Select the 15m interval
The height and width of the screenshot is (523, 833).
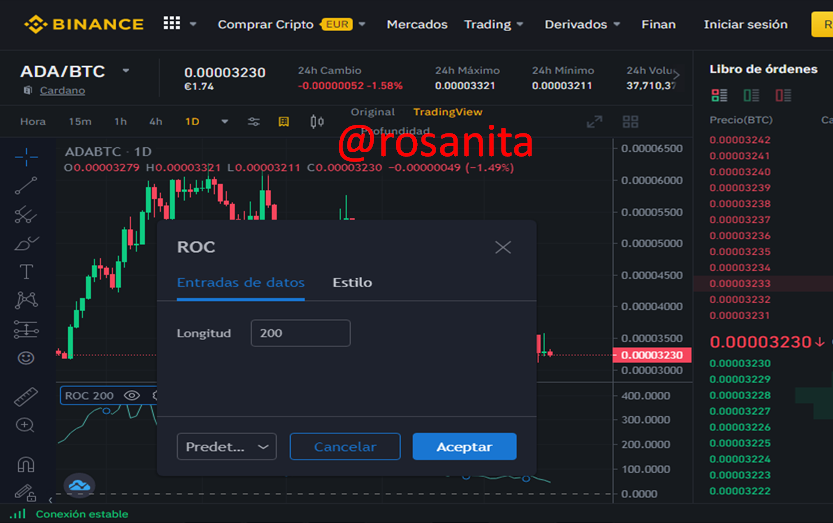pos(80,122)
